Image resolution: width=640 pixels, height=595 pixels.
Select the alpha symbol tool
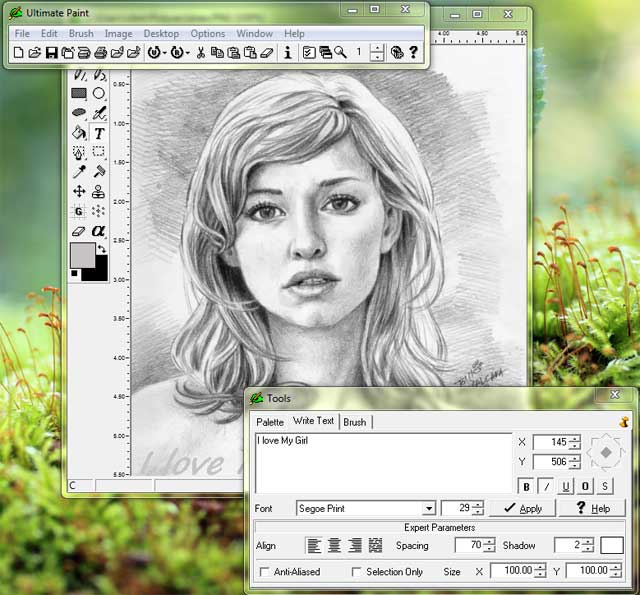[x=98, y=231]
